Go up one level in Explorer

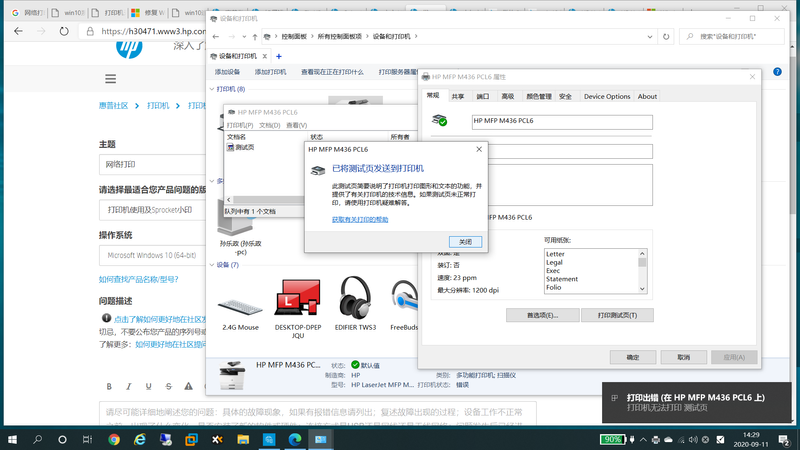[255, 37]
